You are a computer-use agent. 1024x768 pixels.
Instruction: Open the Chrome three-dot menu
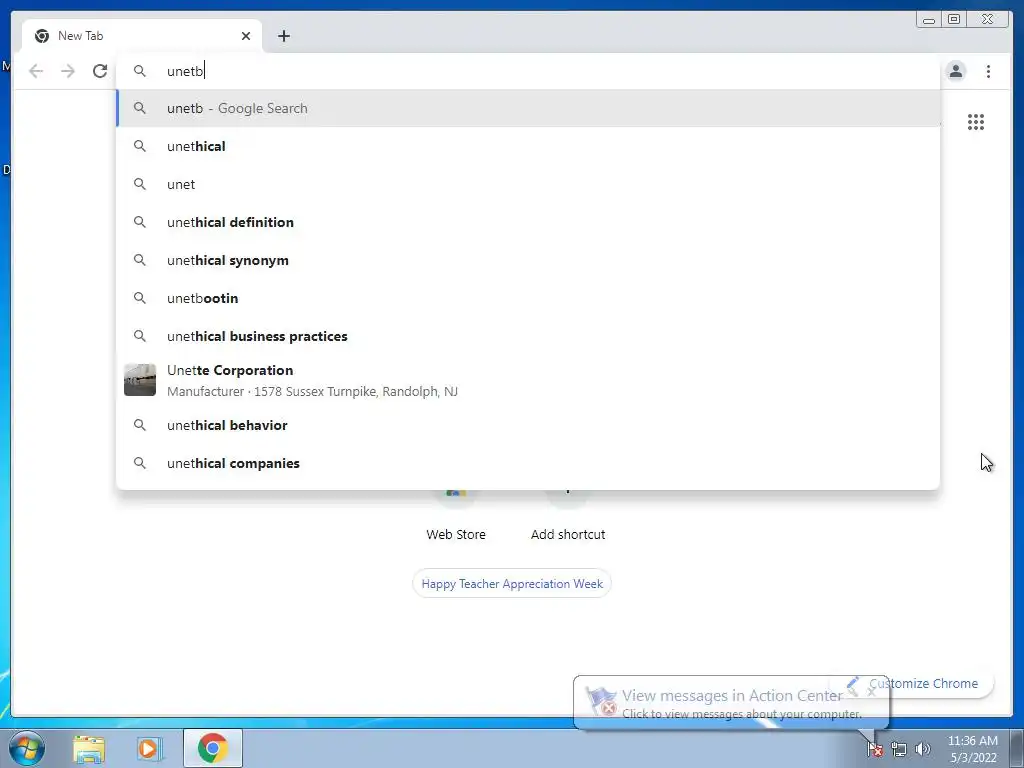[x=988, y=71]
